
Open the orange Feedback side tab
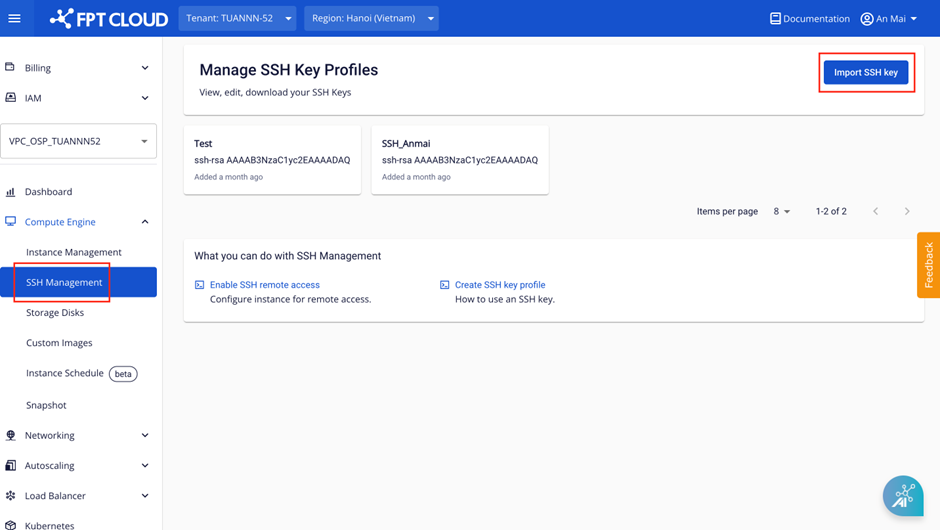tap(928, 265)
